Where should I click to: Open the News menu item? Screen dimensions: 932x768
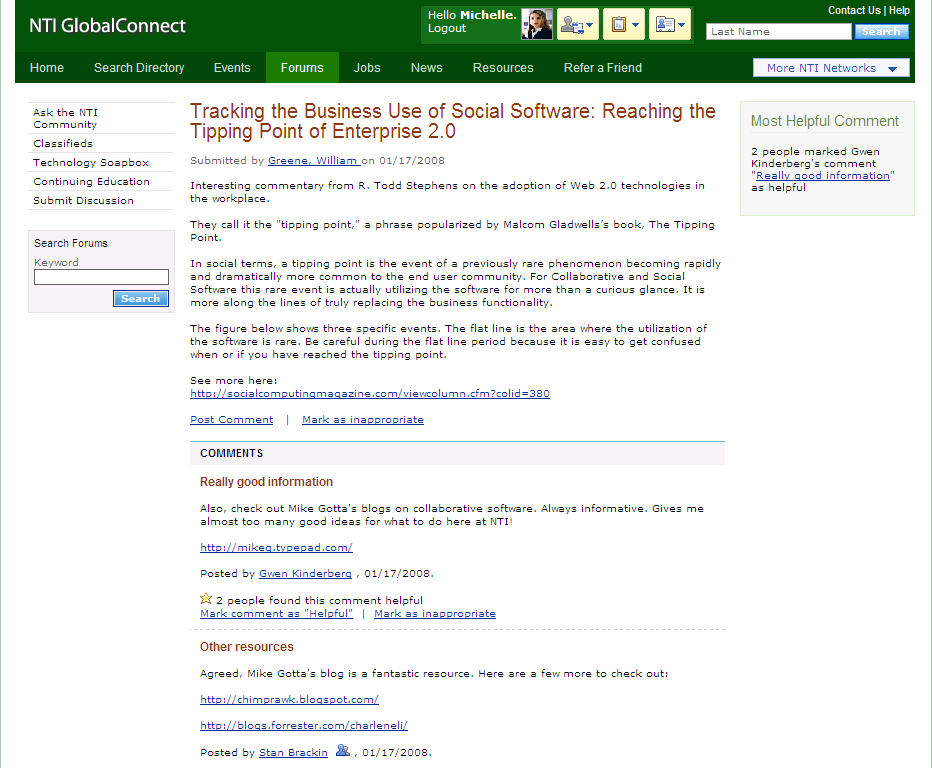(427, 68)
